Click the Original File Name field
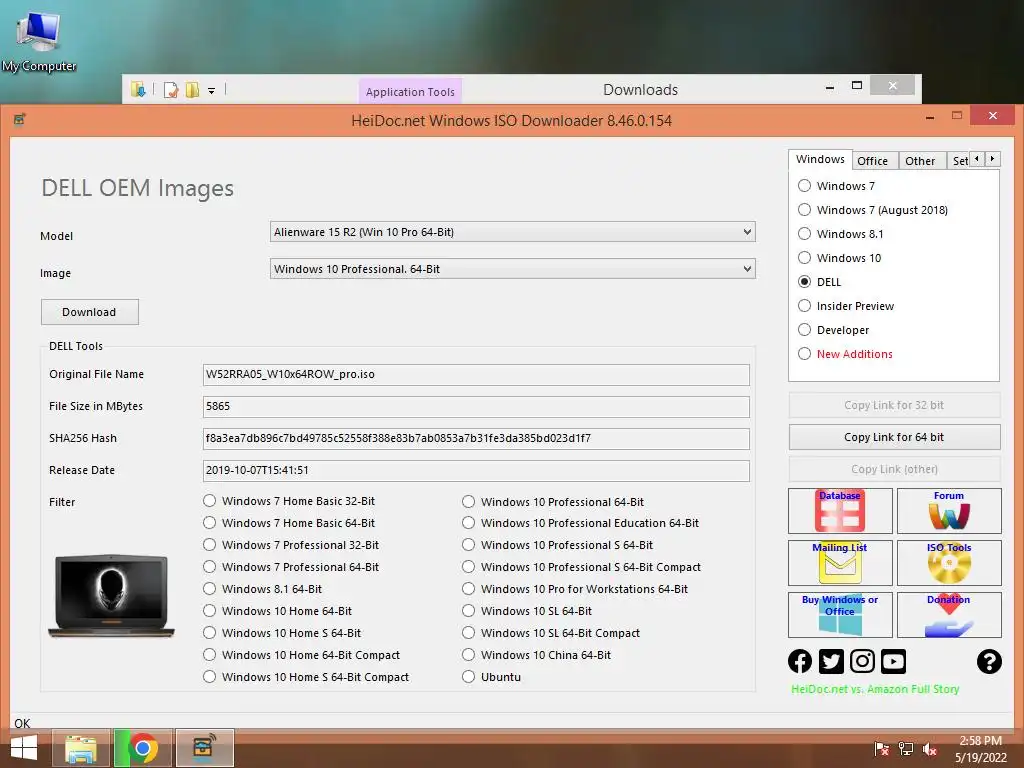The height and width of the screenshot is (768, 1024). click(x=476, y=374)
